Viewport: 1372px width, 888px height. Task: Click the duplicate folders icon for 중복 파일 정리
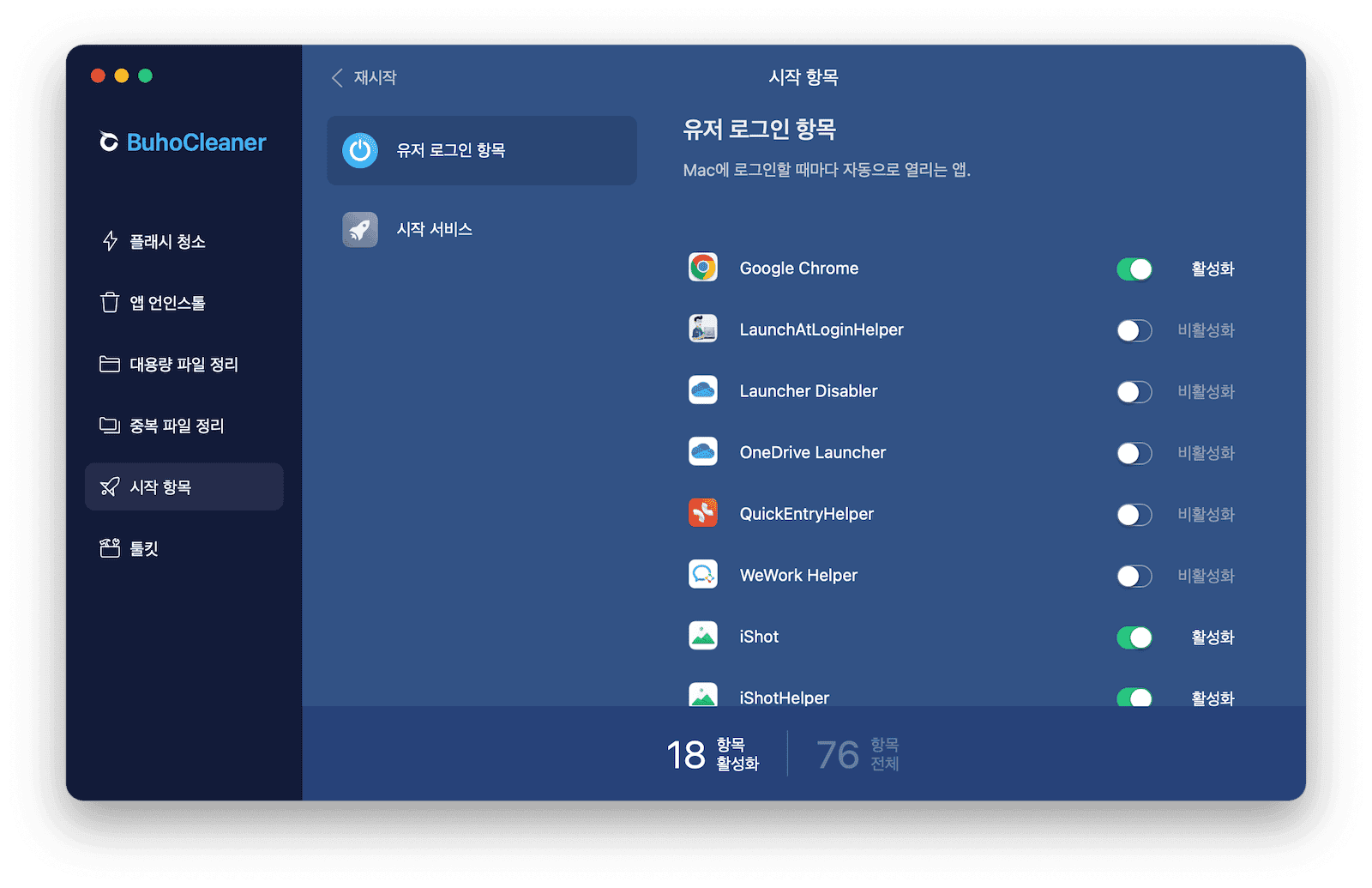110,426
